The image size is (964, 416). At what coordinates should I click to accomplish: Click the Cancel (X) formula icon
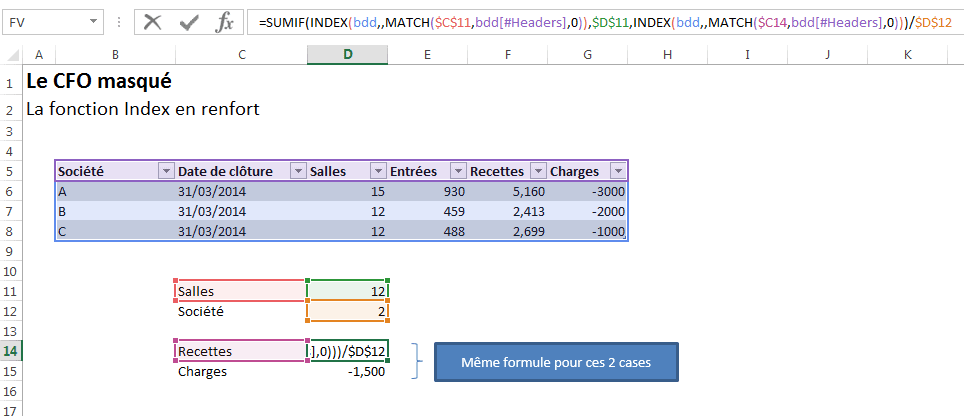click(x=152, y=22)
